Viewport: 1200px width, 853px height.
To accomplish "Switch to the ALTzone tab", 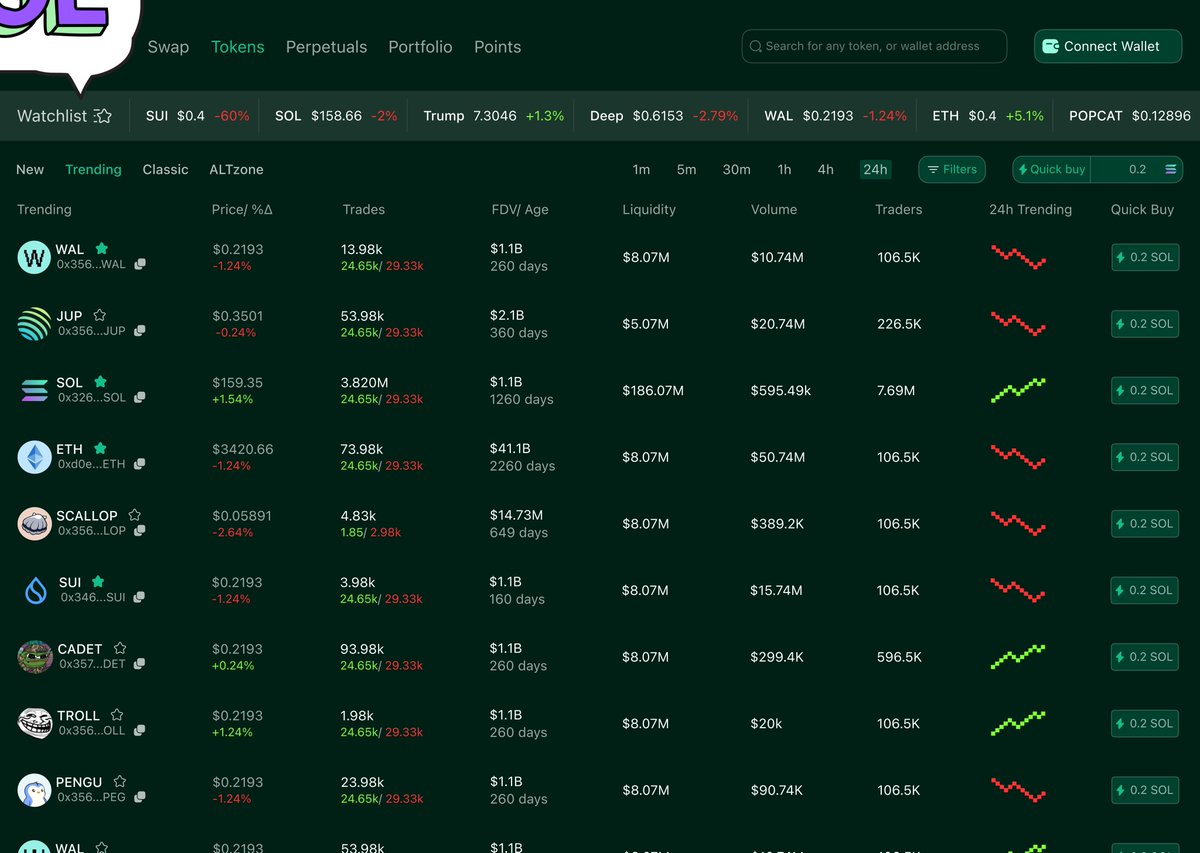I will click(x=236, y=170).
